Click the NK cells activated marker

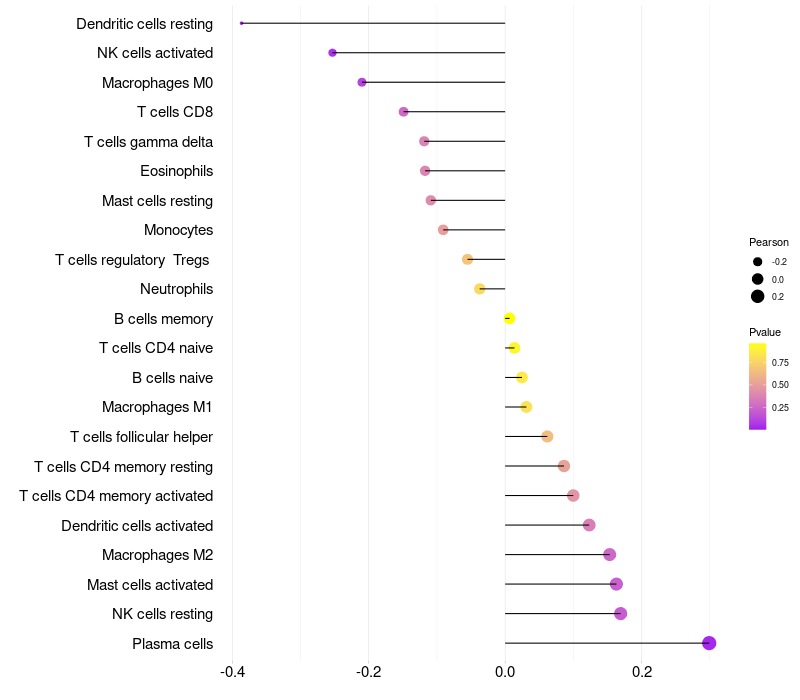coord(332,53)
